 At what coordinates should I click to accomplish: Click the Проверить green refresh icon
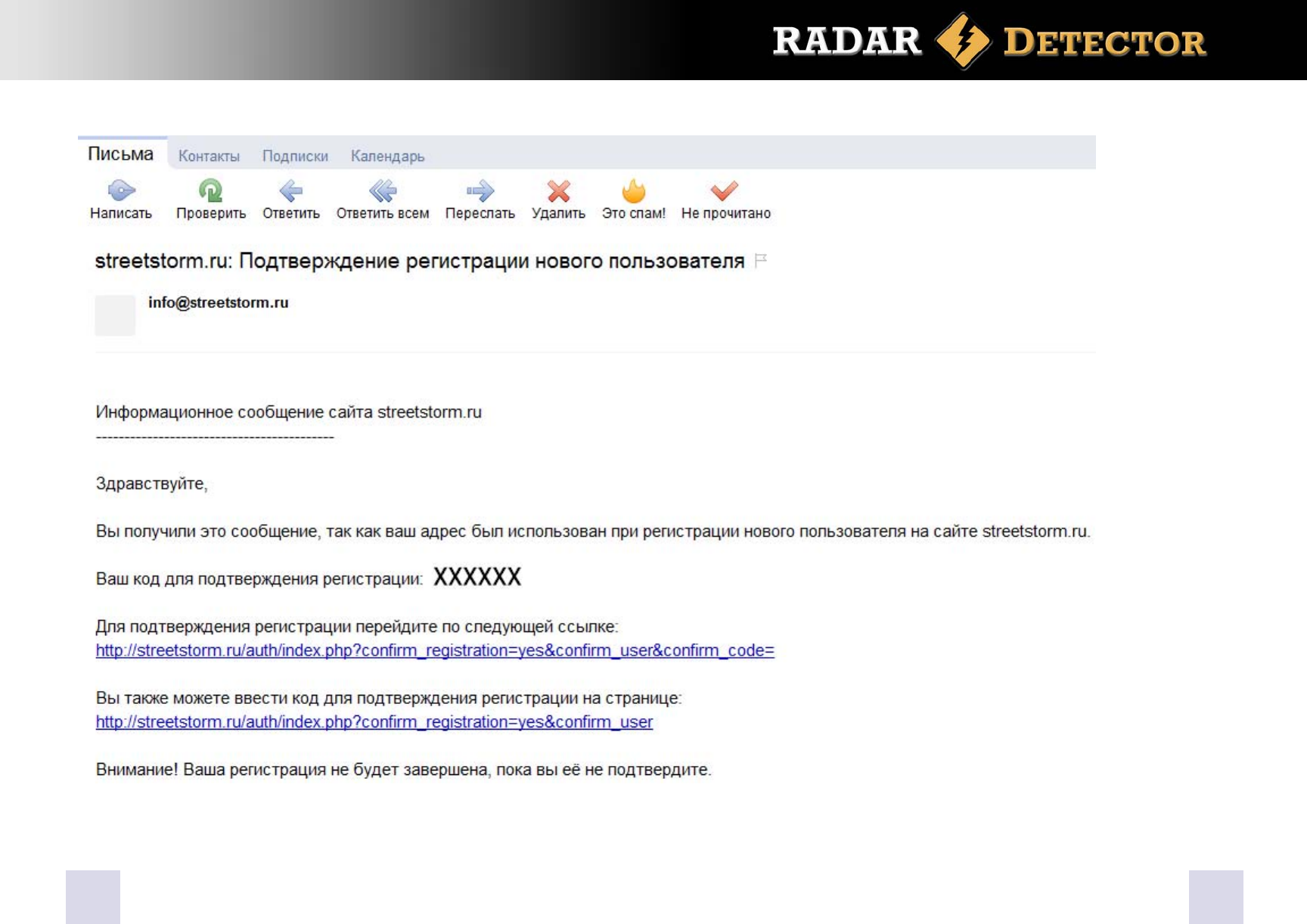tap(210, 191)
